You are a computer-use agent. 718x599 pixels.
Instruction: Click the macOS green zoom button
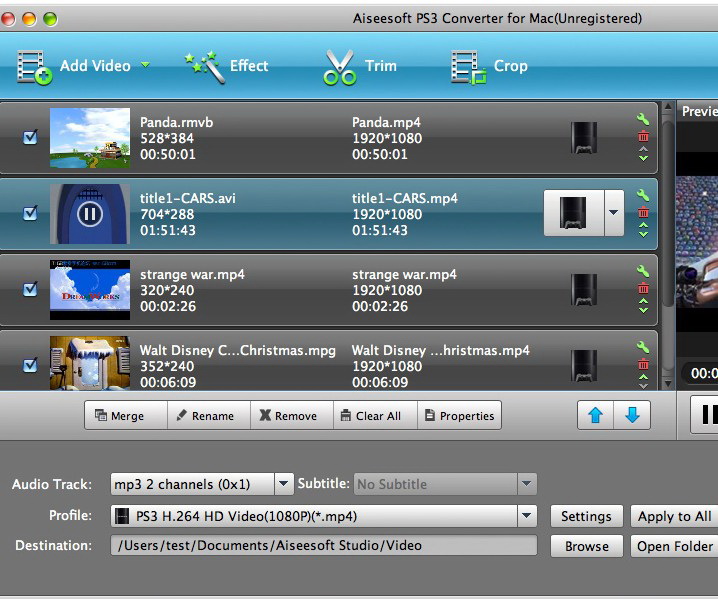click(50, 19)
